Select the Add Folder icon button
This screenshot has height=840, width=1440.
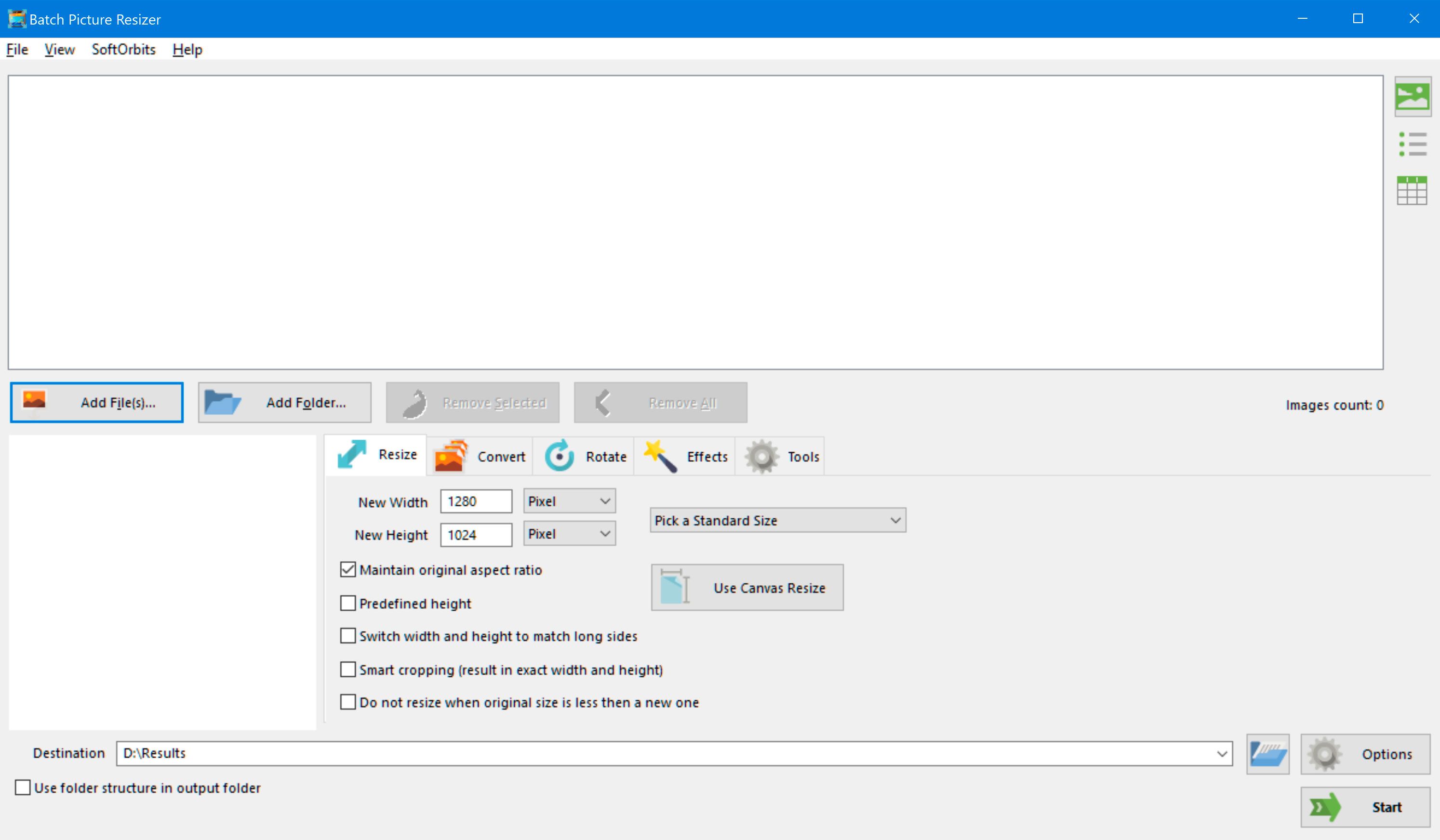[x=221, y=402]
